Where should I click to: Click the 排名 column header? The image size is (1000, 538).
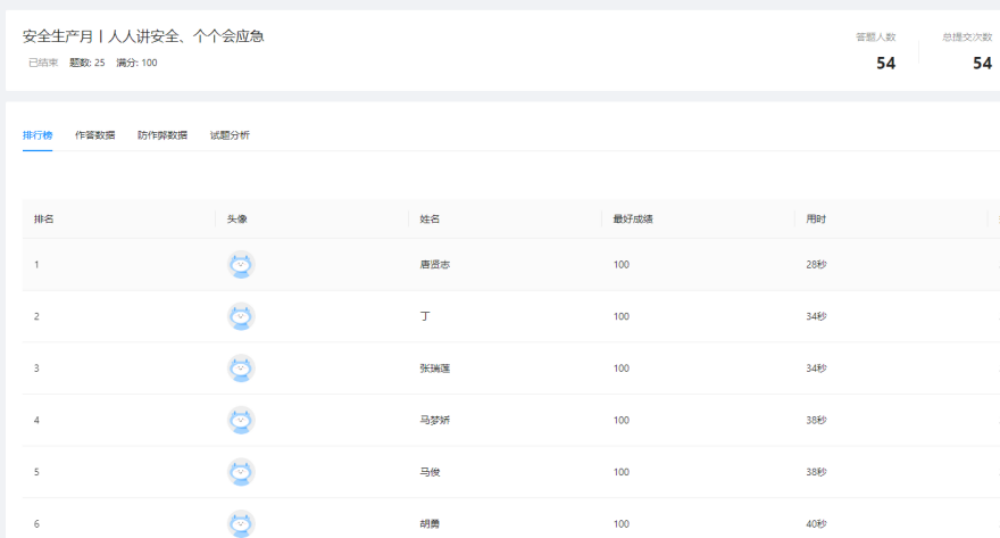(x=44, y=219)
